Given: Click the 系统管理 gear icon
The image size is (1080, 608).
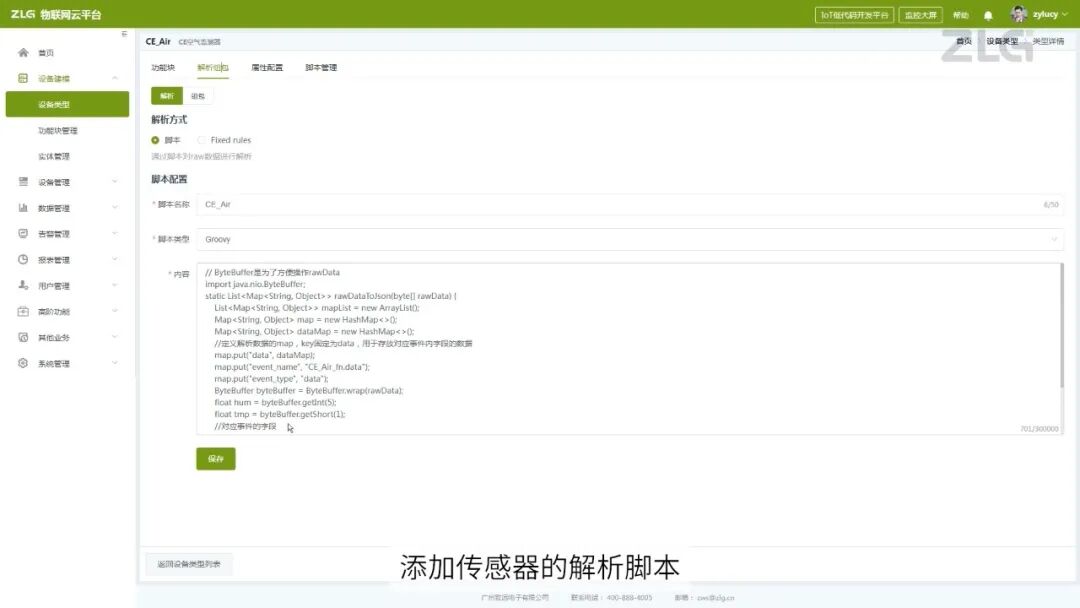Looking at the screenshot, I should tap(23, 363).
